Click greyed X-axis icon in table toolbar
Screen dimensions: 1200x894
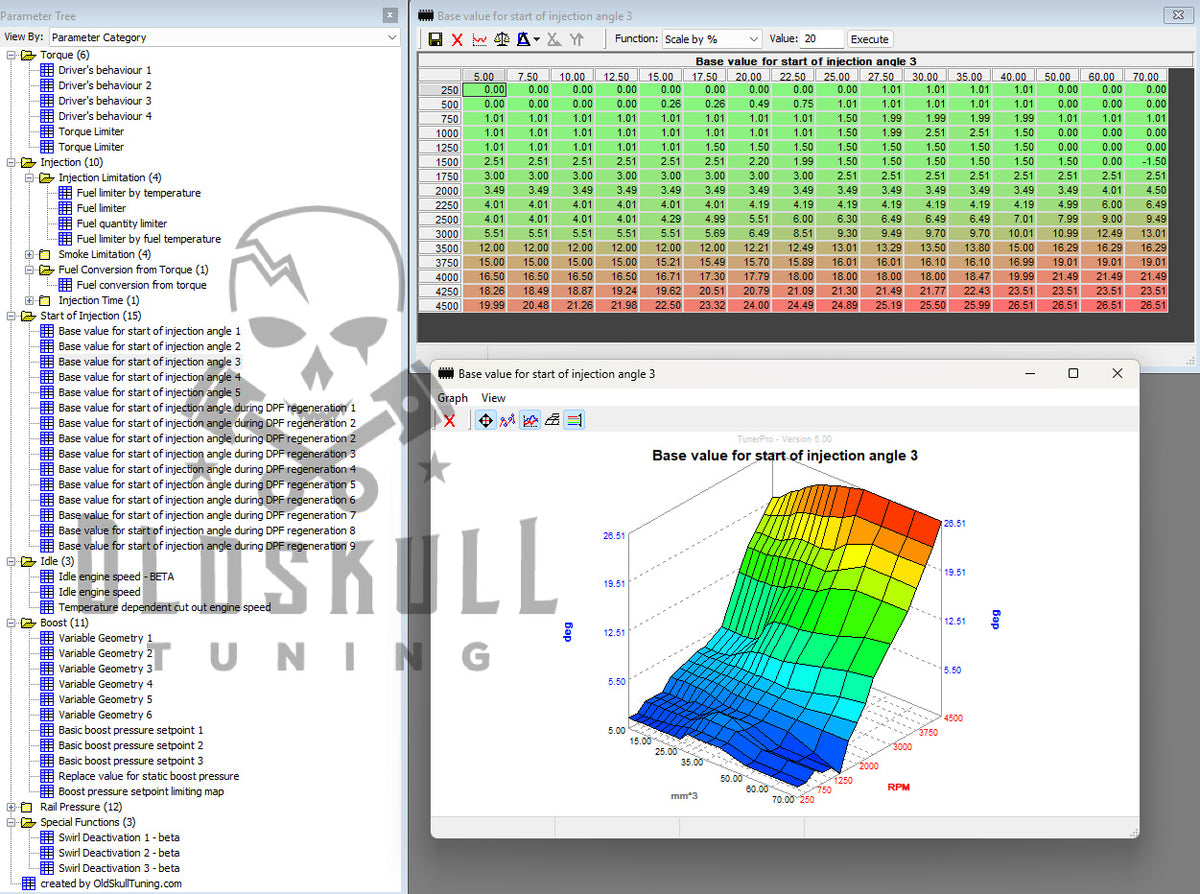554,39
